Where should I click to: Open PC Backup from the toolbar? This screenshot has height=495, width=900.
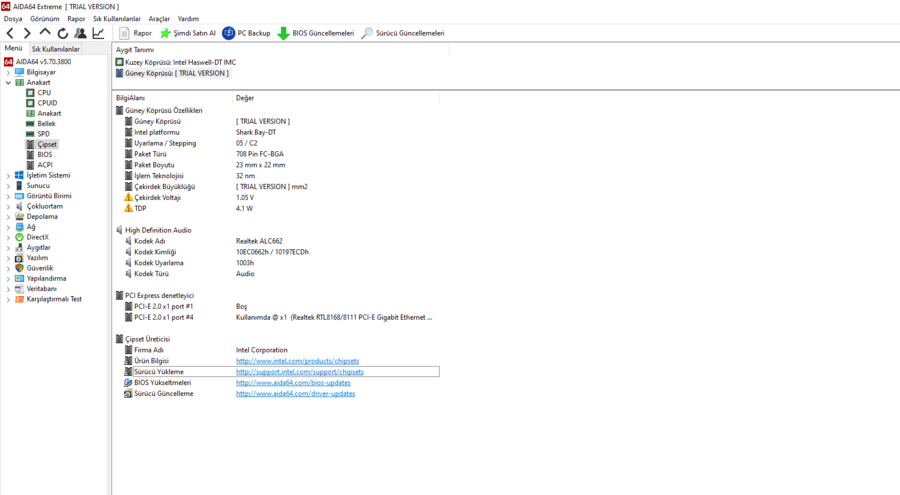click(x=246, y=33)
